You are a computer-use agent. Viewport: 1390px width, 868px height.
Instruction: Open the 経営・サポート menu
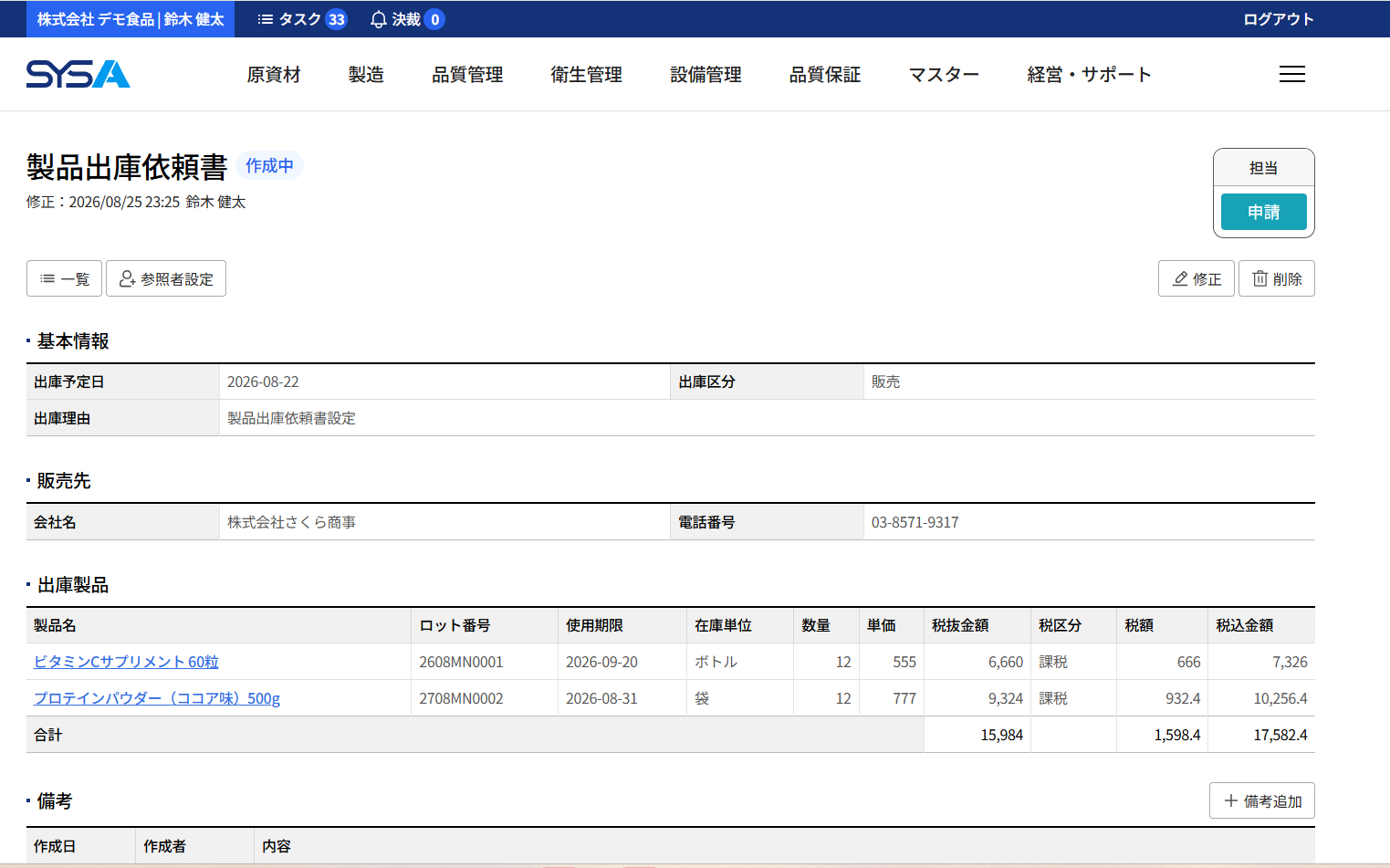1089,75
